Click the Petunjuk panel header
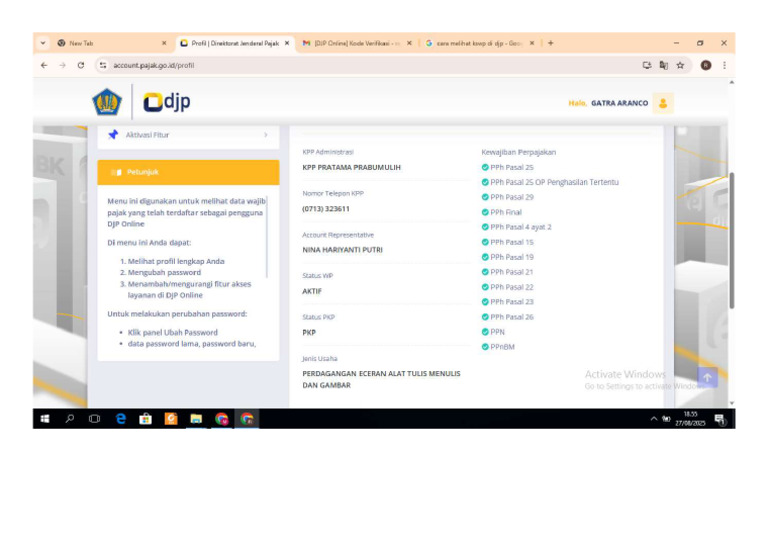Viewport: 768px width, 543px height. [x=189, y=172]
